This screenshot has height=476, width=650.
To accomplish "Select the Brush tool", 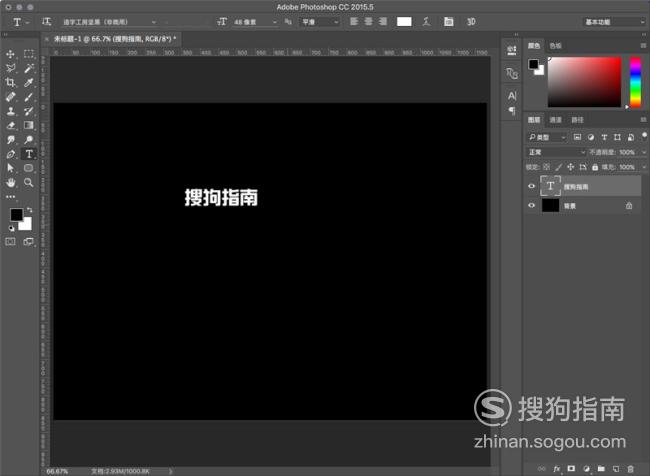I will 29,97.
